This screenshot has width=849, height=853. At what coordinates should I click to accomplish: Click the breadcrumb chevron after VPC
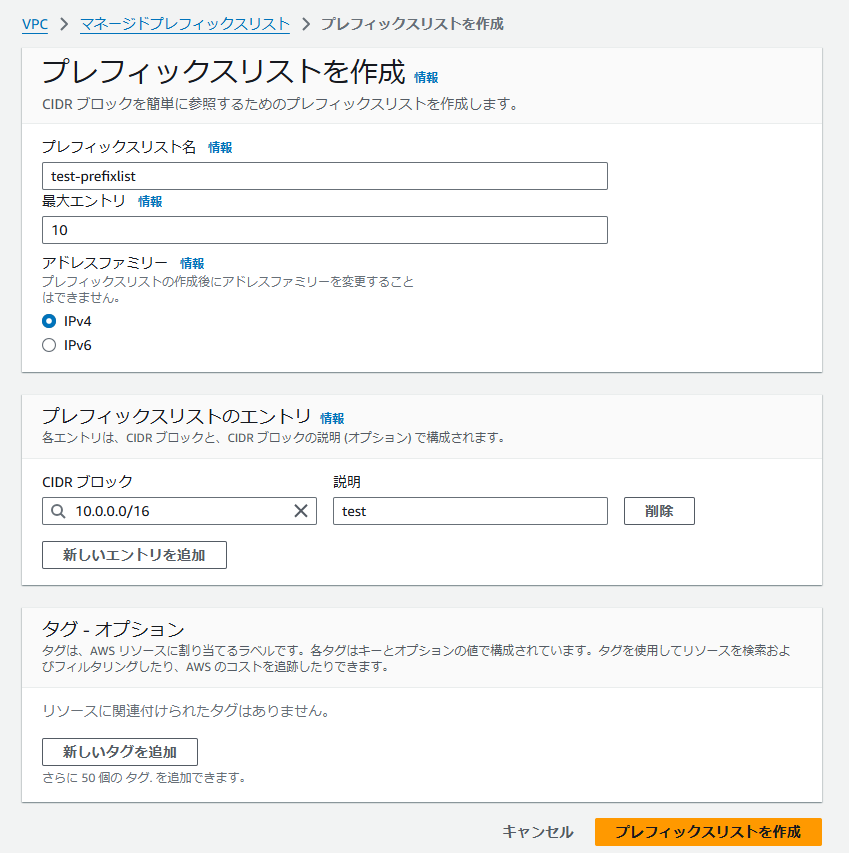(x=64, y=24)
